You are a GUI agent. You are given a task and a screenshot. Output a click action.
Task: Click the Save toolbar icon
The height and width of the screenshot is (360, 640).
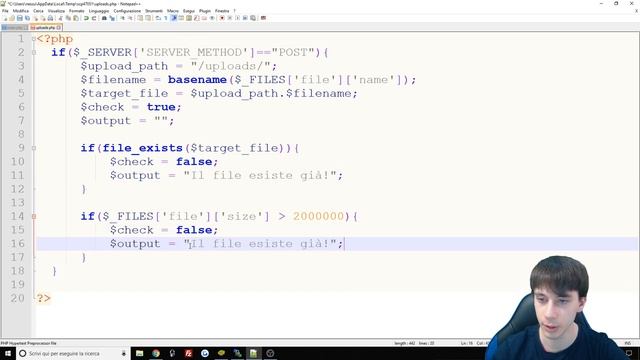point(20,18)
